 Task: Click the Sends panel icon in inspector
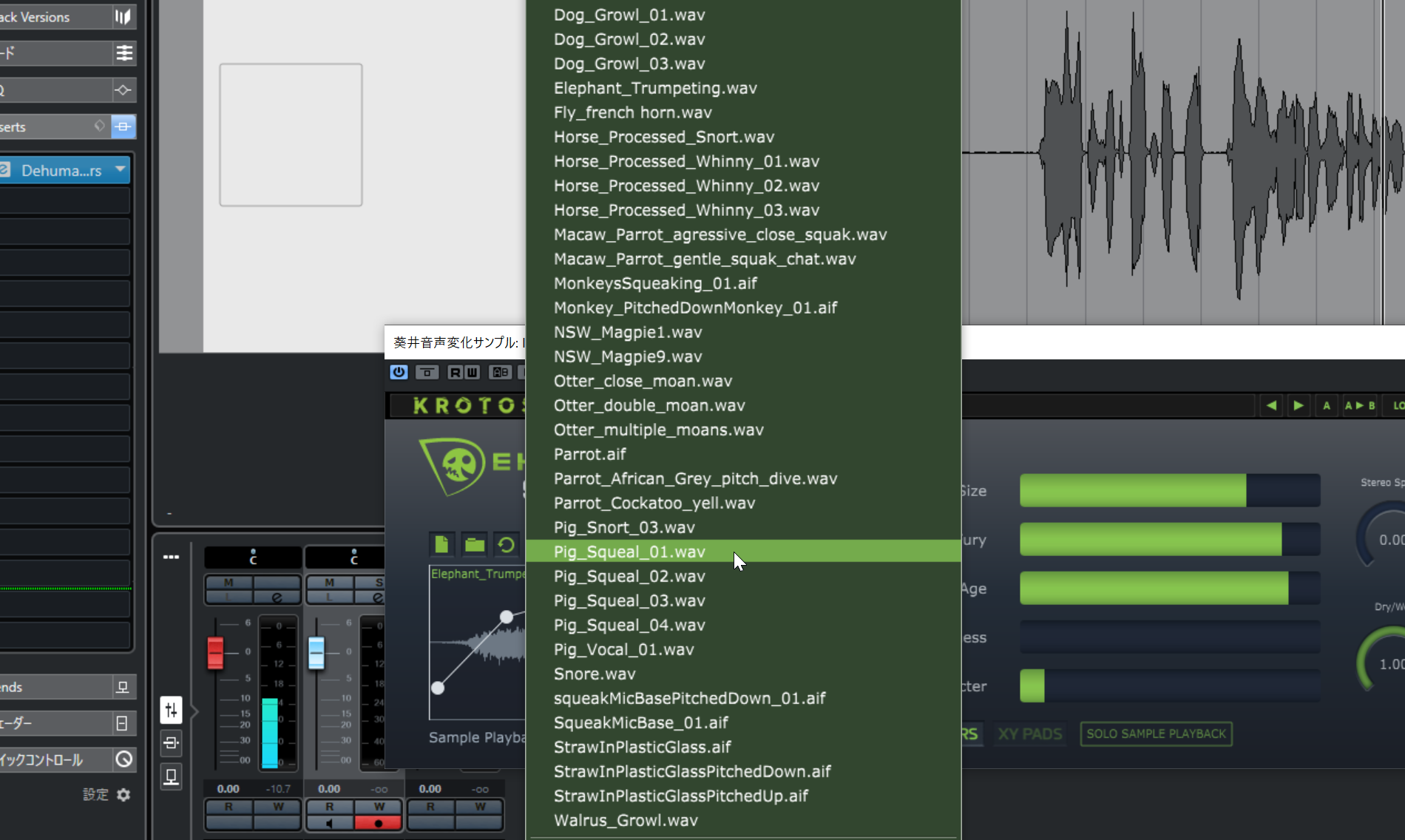click(x=123, y=687)
